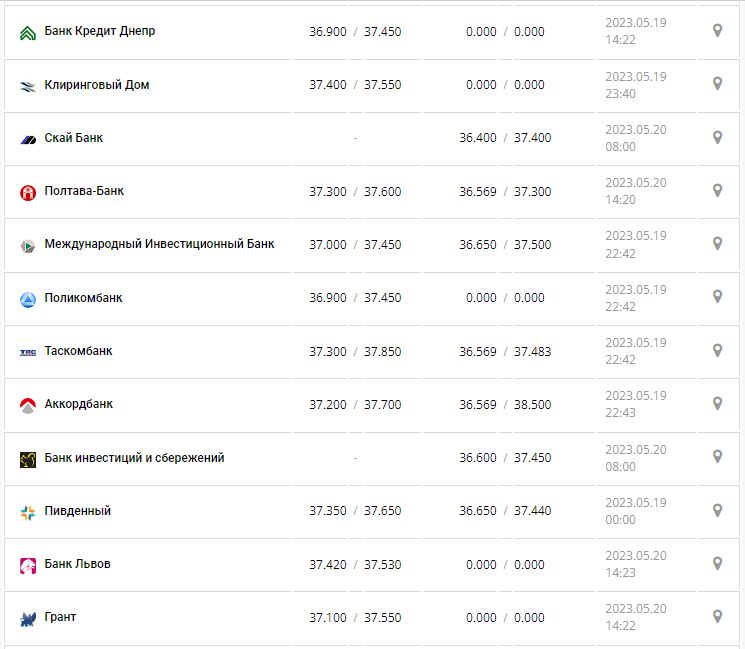Click Банк Львов rate 37.420 / 37.530
745x649 pixels.
click(355, 564)
